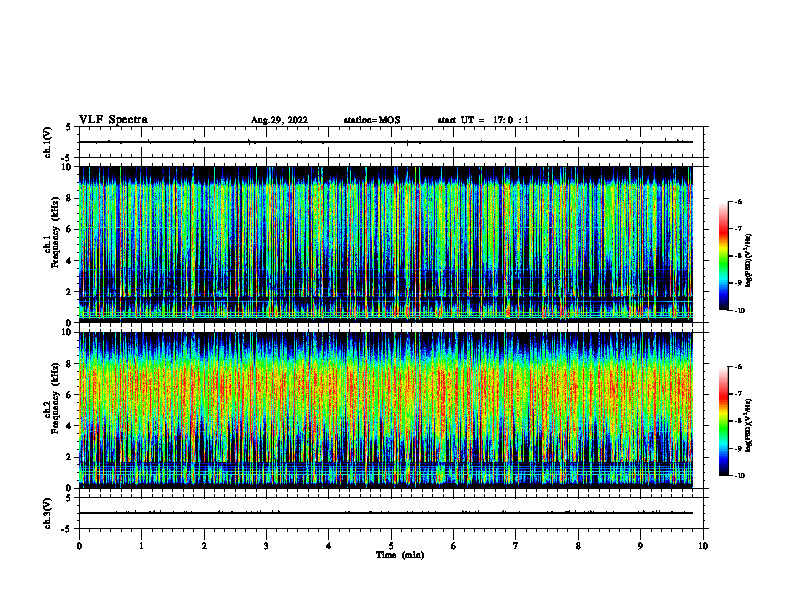The width and height of the screenshot is (792, 612).
Task: Click the time axis tick label "7"
Action: [x=516, y=546]
